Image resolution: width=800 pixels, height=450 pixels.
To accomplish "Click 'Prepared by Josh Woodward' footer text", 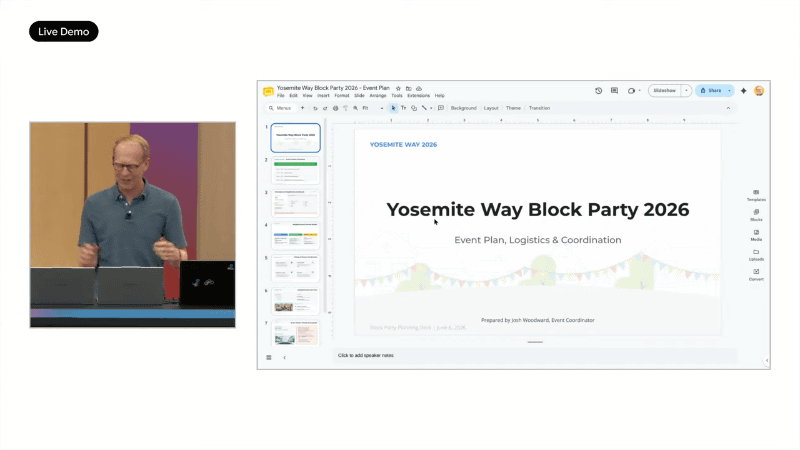I will (538, 320).
